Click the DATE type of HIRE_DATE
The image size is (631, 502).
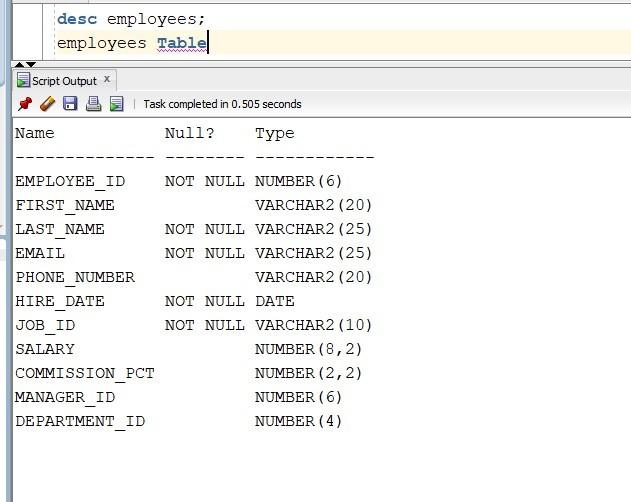click(x=275, y=301)
